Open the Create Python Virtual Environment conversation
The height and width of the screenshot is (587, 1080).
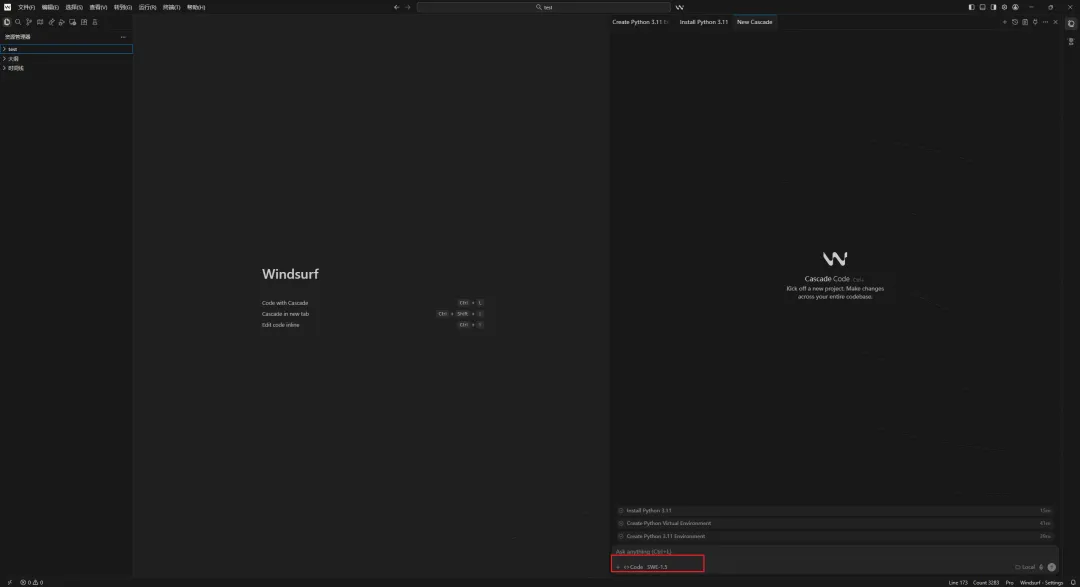point(834,523)
